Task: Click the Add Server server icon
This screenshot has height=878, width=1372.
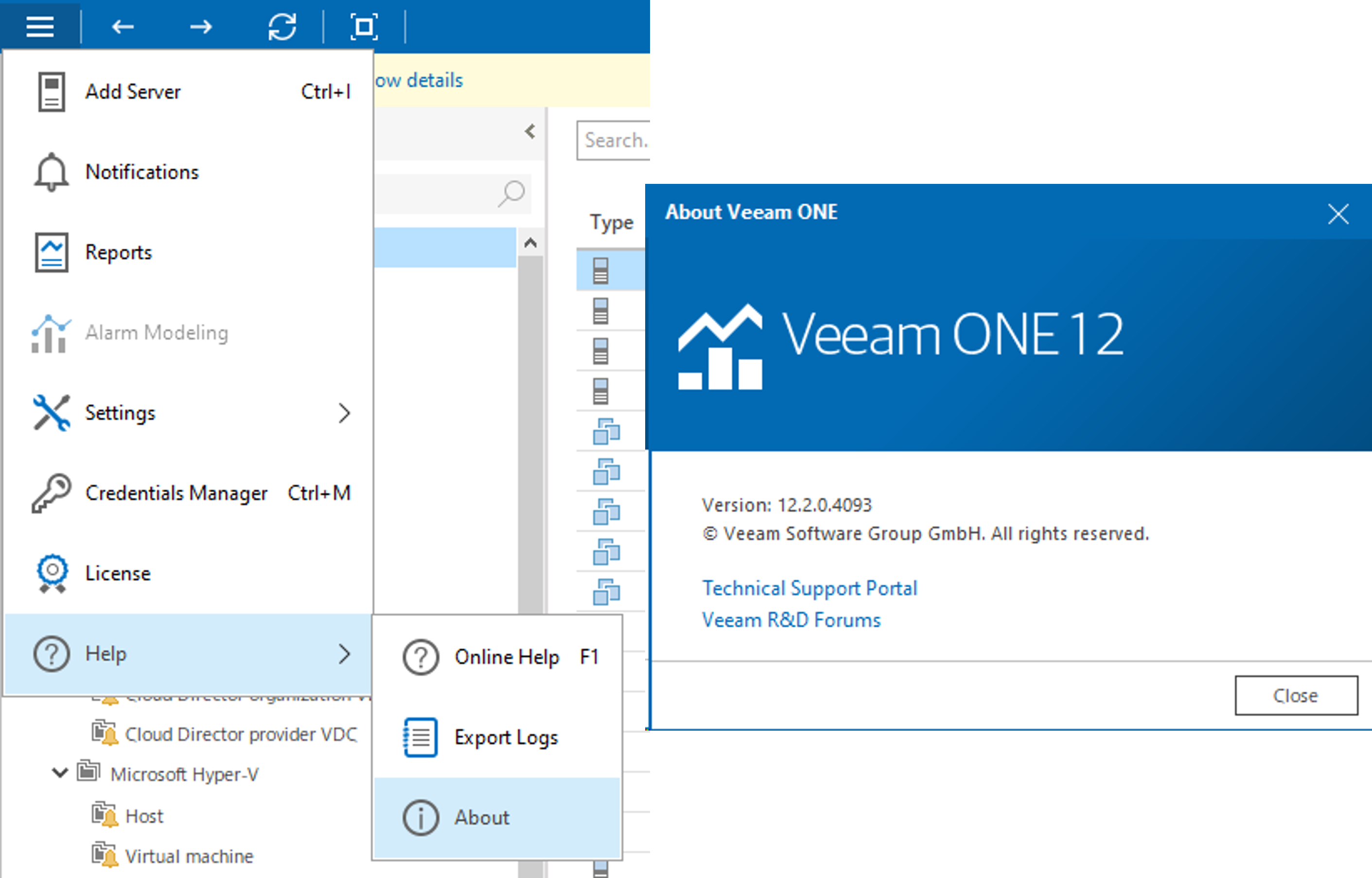Action: (51, 92)
